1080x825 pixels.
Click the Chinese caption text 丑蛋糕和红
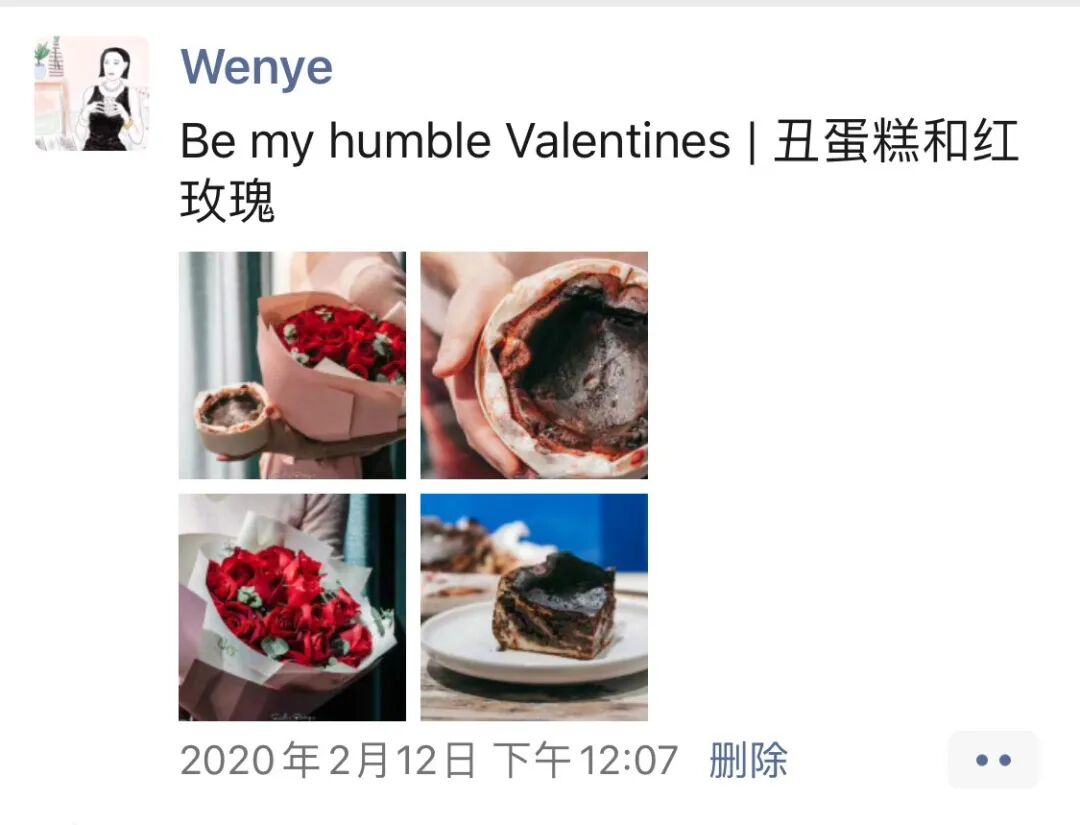895,141
